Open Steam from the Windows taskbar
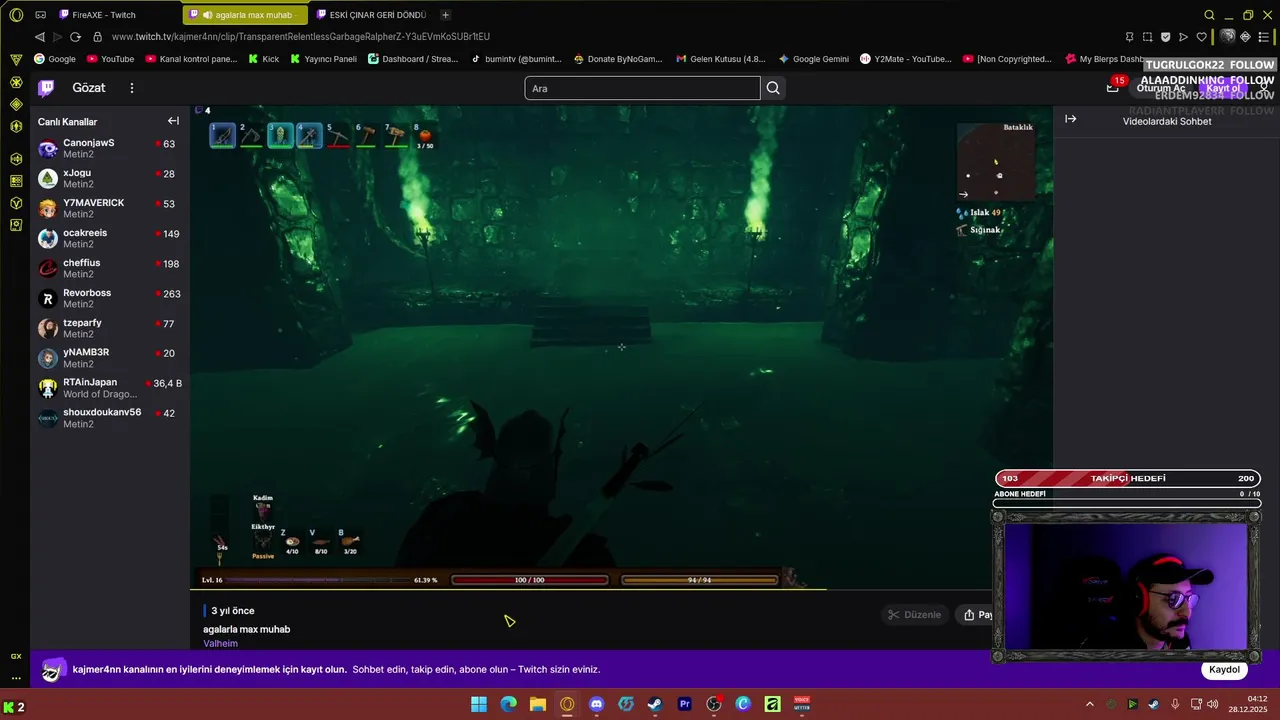 coord(655,704)
